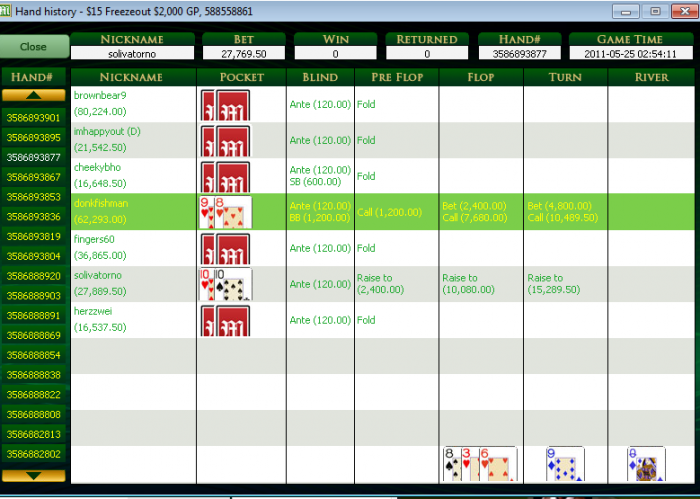Select hand 3586893877 in list

(33, 157)
